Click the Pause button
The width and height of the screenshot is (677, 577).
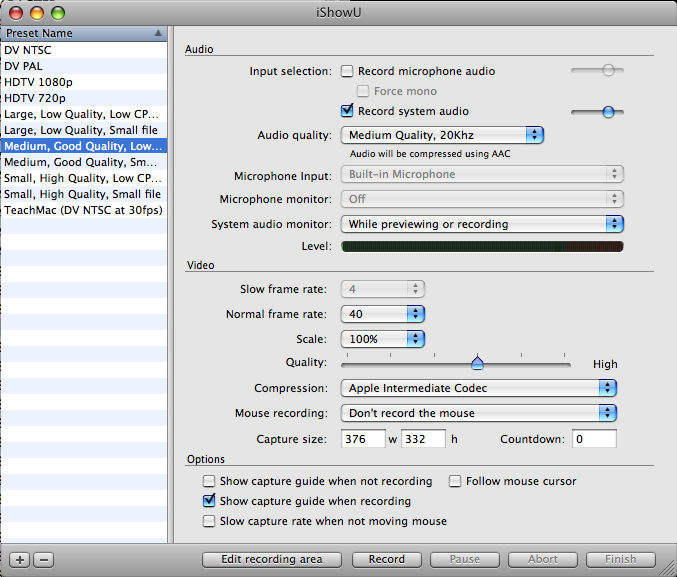pos(465,559)
